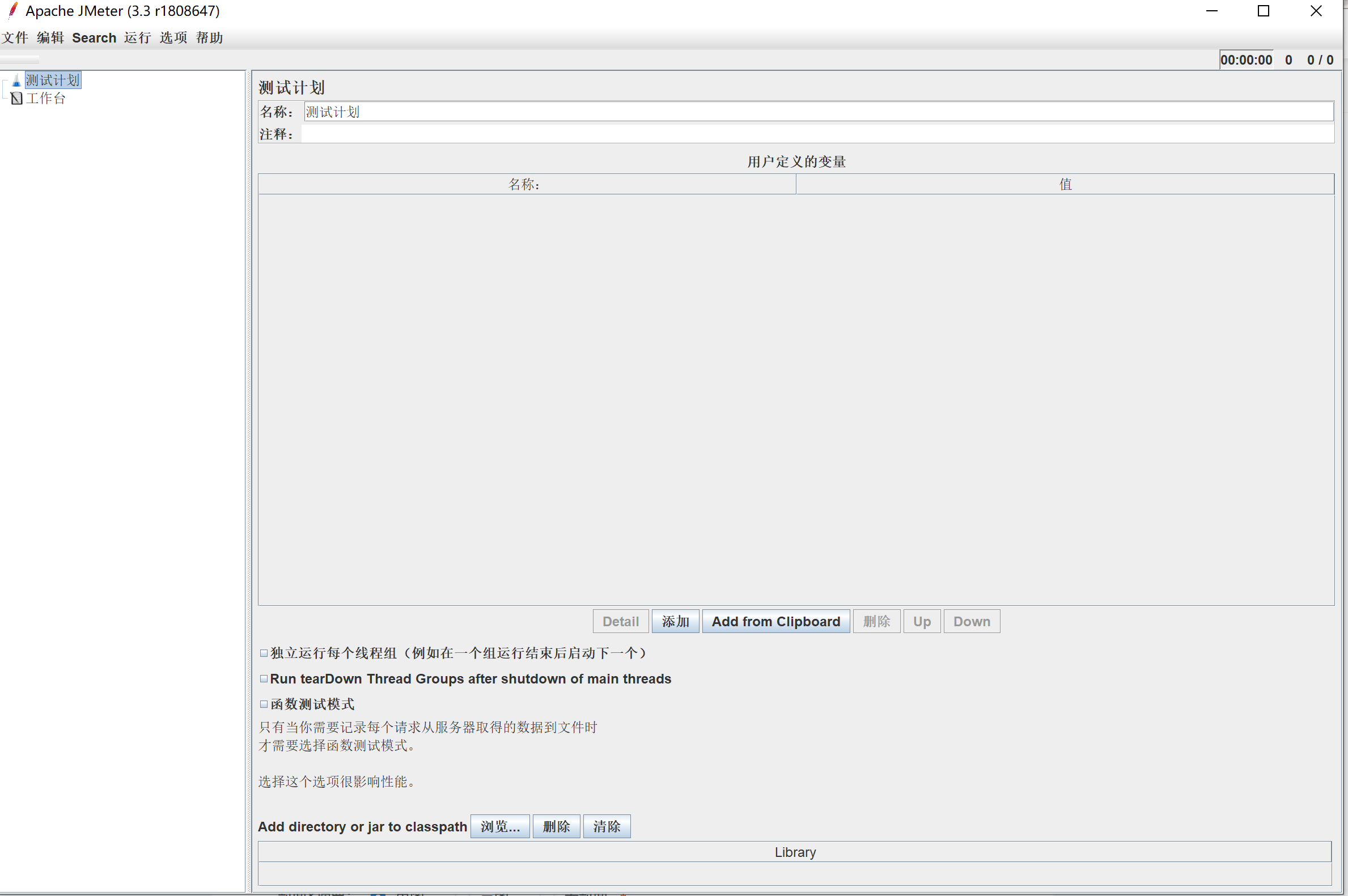Open the 选项 menu
Image resolution: width=1348 pixels, height=896 pixels.
172,38
